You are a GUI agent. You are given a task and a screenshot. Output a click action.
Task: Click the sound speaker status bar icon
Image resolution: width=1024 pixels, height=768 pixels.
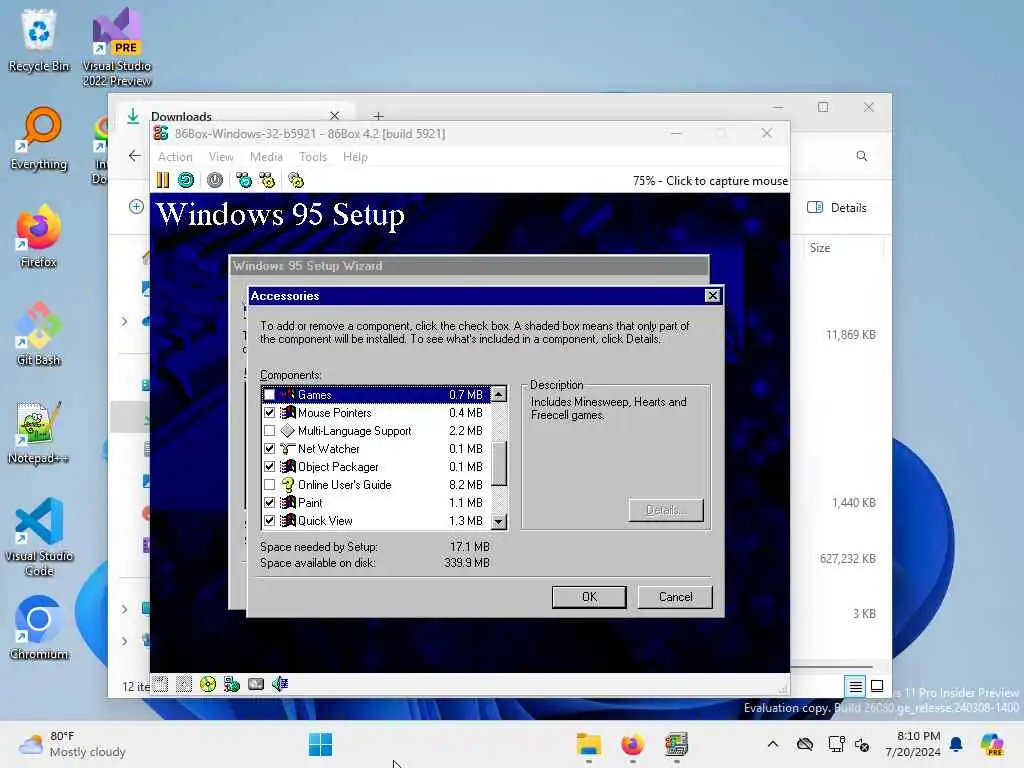point(280,684)
